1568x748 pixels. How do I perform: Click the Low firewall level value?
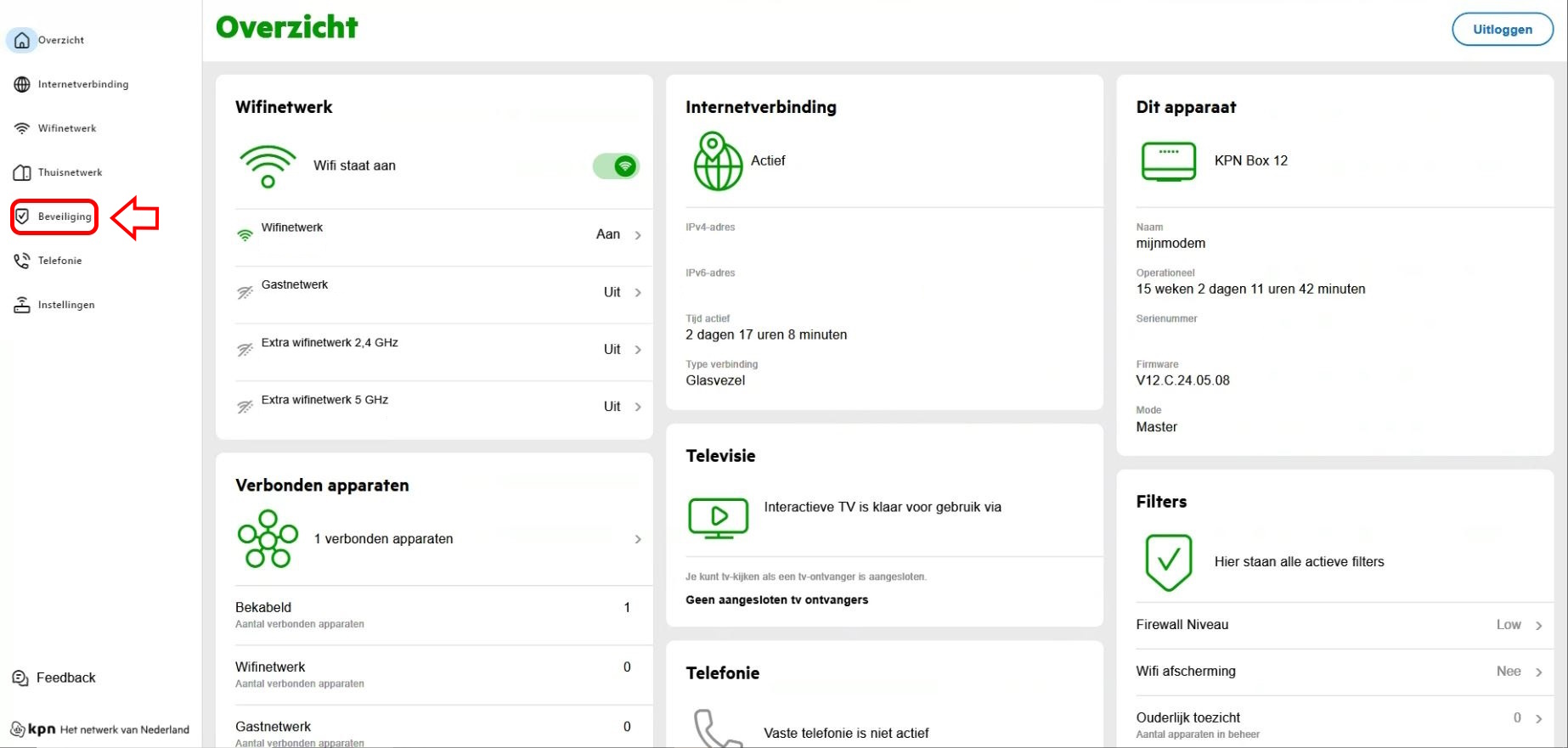pos(1509,625)
